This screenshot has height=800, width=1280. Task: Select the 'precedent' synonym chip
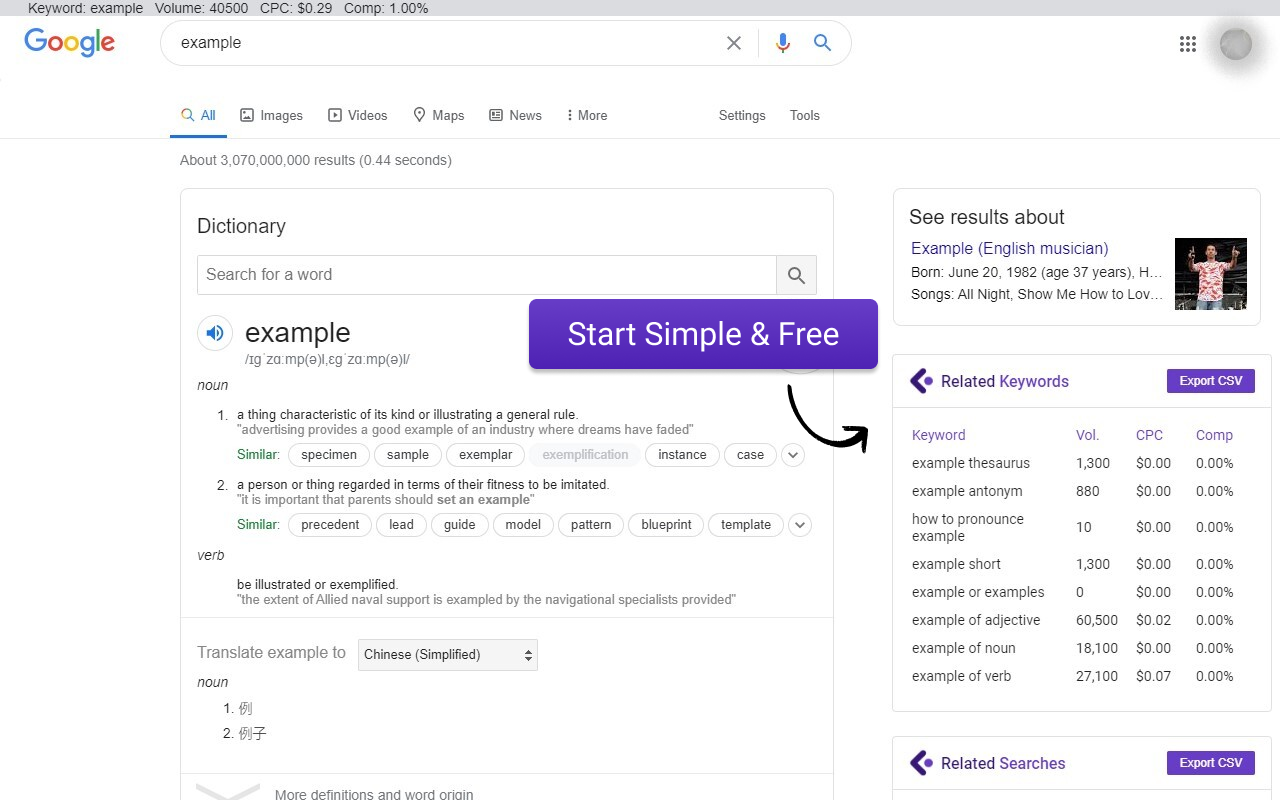(x=330, y=525)
